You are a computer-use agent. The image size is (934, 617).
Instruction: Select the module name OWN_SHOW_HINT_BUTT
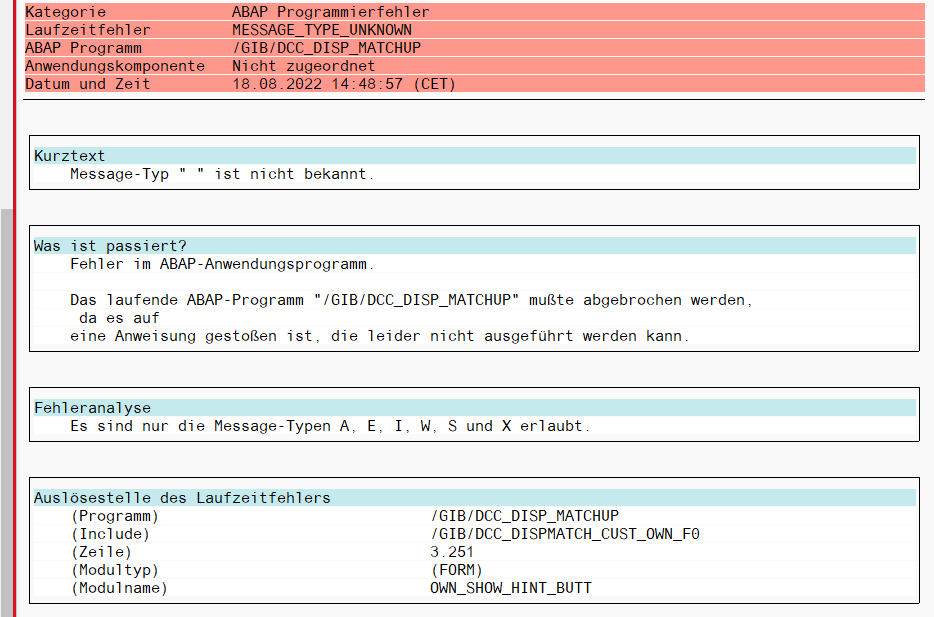click(510, 588)
